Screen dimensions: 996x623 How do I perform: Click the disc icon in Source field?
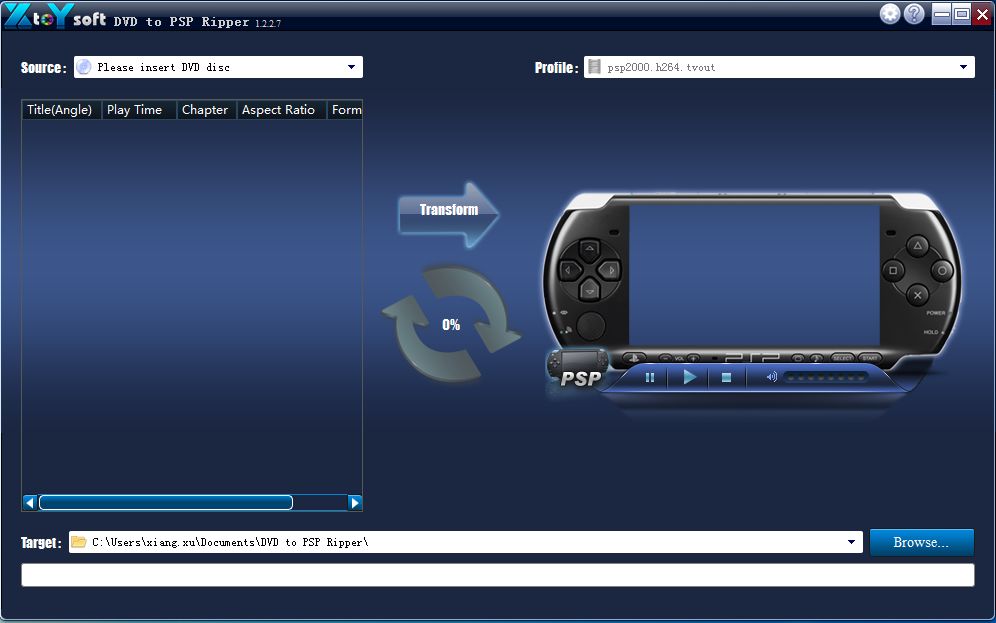pos(84,67)
